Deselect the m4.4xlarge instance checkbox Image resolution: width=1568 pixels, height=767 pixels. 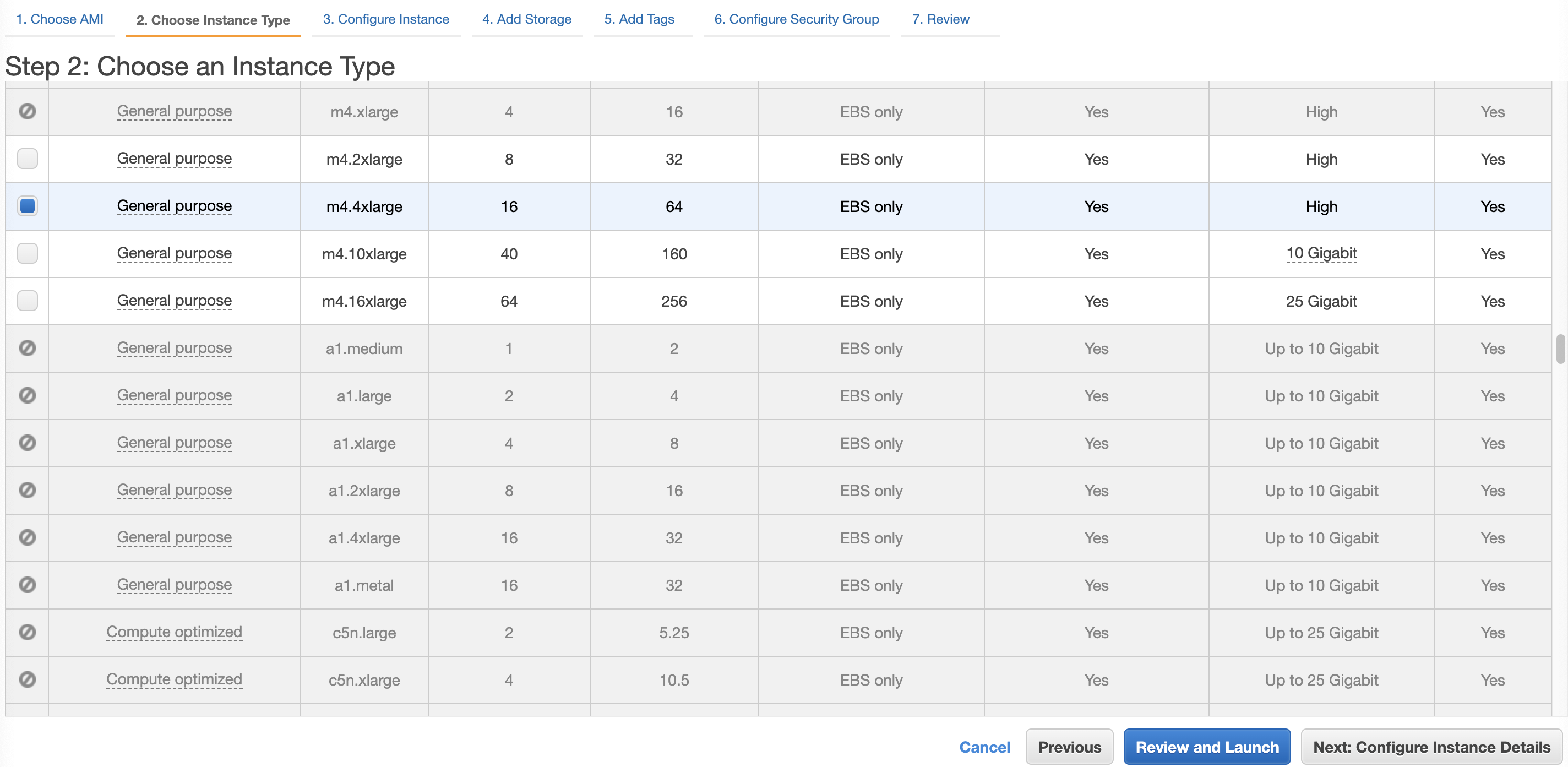28,206
